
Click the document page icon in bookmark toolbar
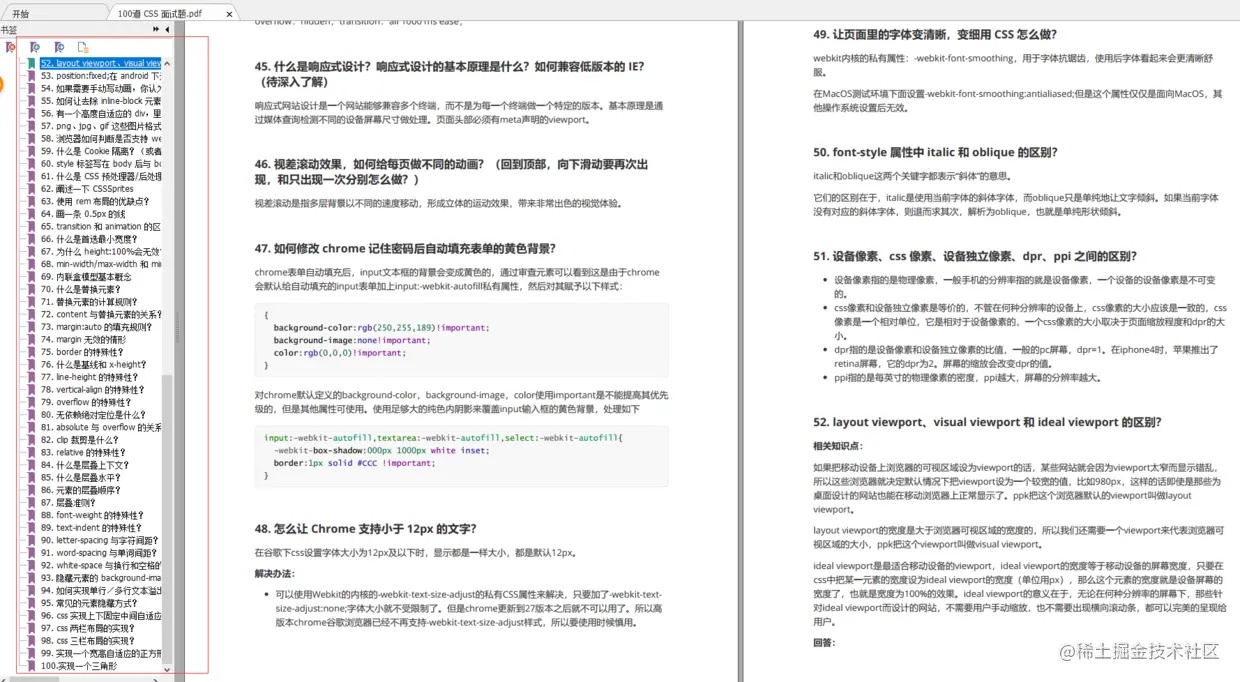click(x=83, y=47)
